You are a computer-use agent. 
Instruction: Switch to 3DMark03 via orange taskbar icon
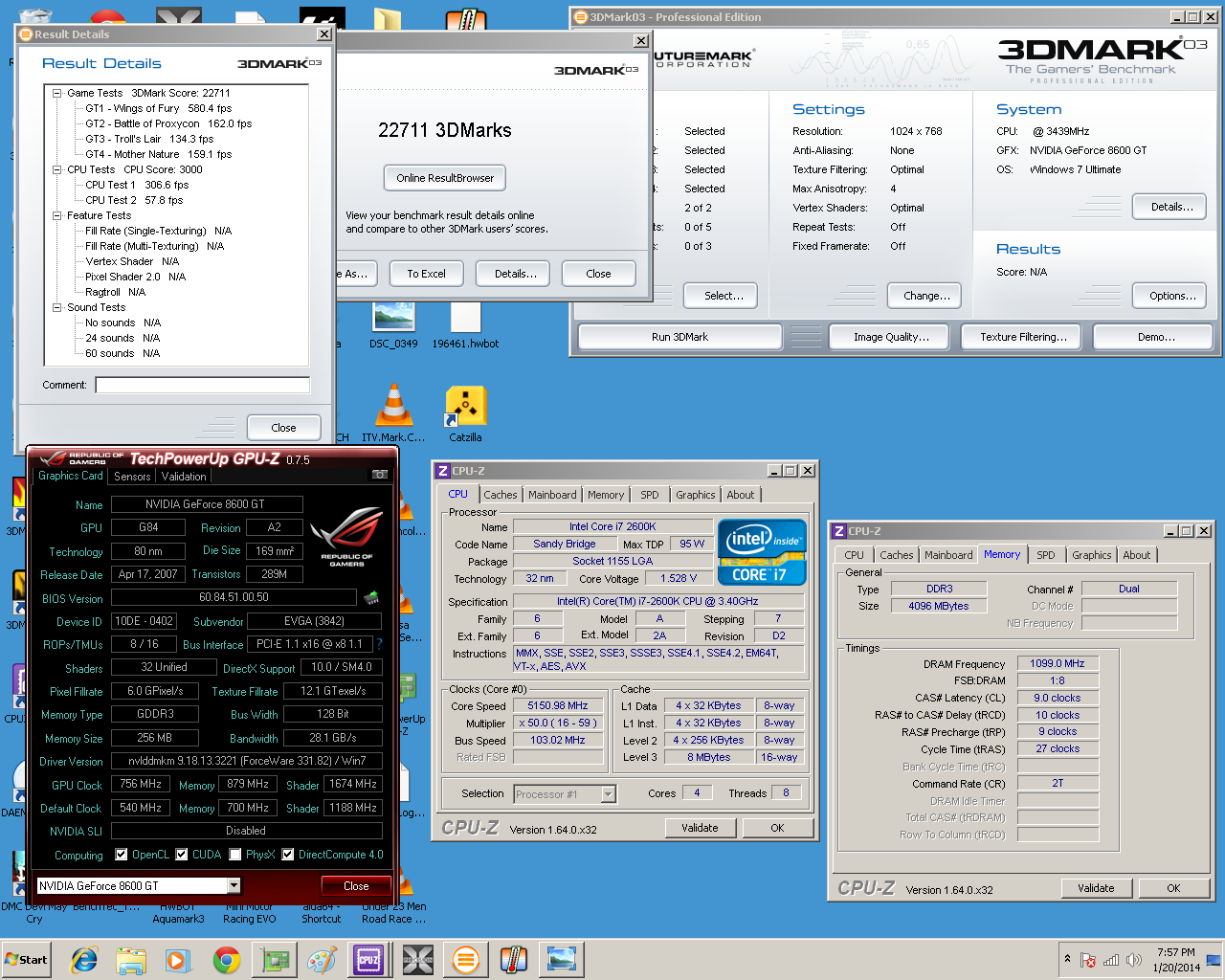pyautogui.click(x=466, y=959)
